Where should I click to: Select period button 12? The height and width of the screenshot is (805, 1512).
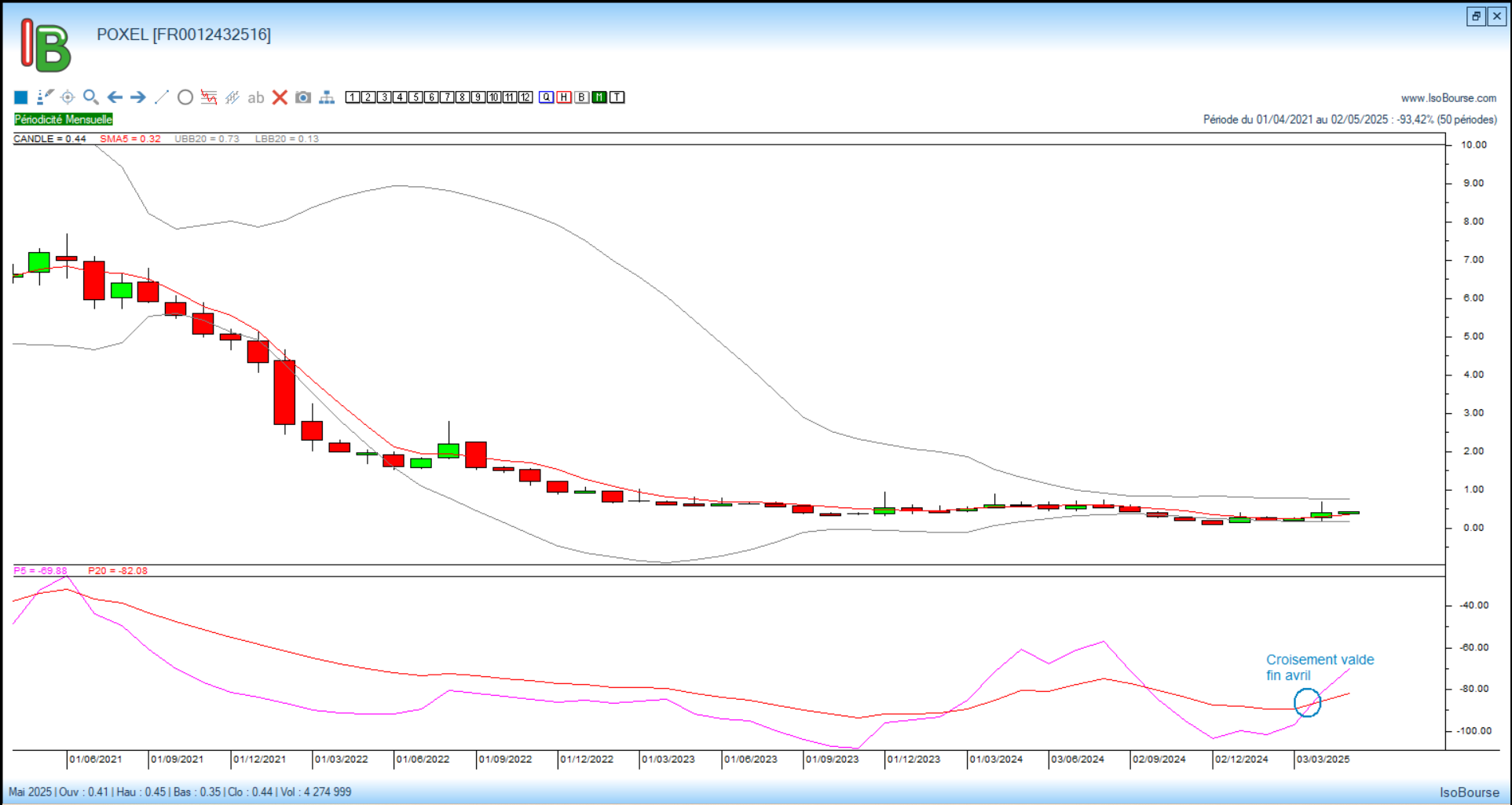coord(525,97)
